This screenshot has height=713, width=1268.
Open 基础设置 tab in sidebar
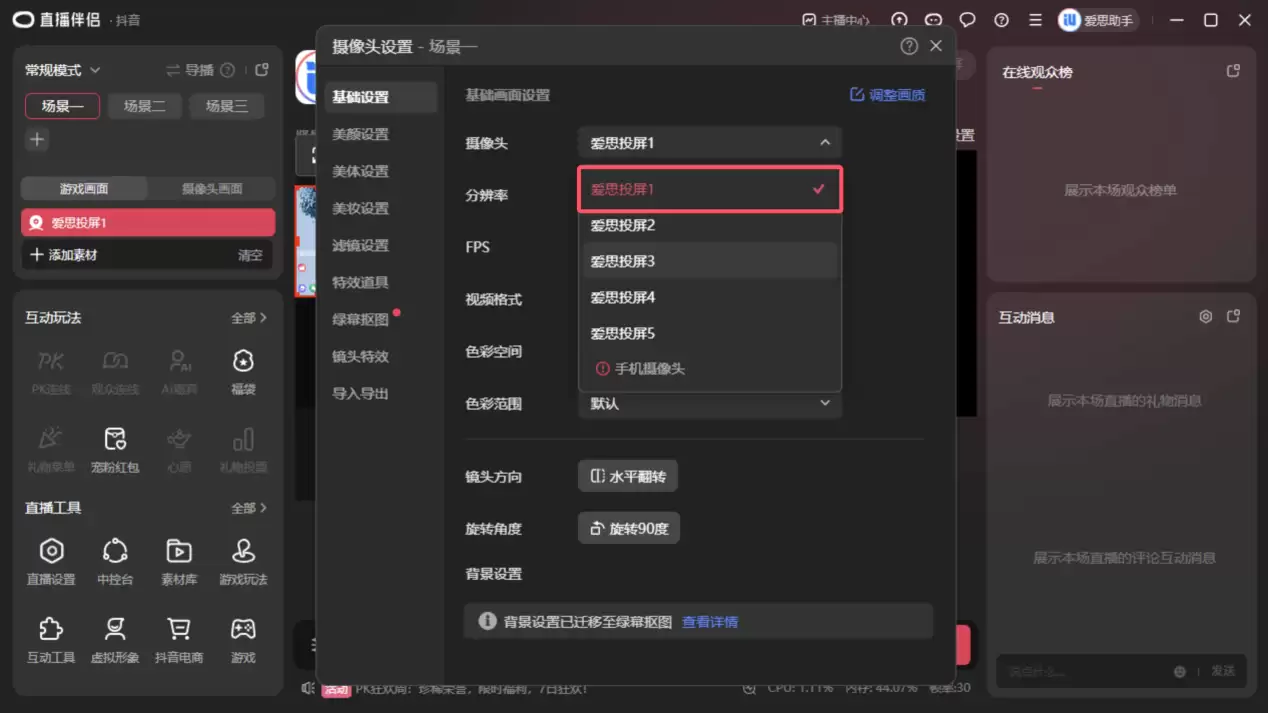tap(381, 97)
